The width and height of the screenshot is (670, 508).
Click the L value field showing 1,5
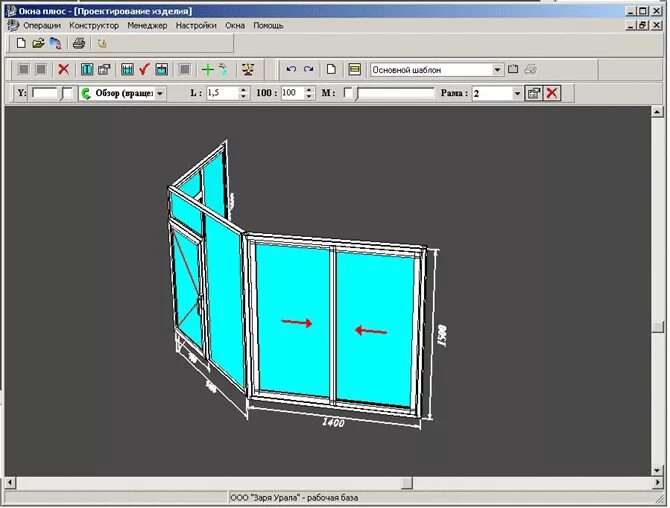(222, 93)
